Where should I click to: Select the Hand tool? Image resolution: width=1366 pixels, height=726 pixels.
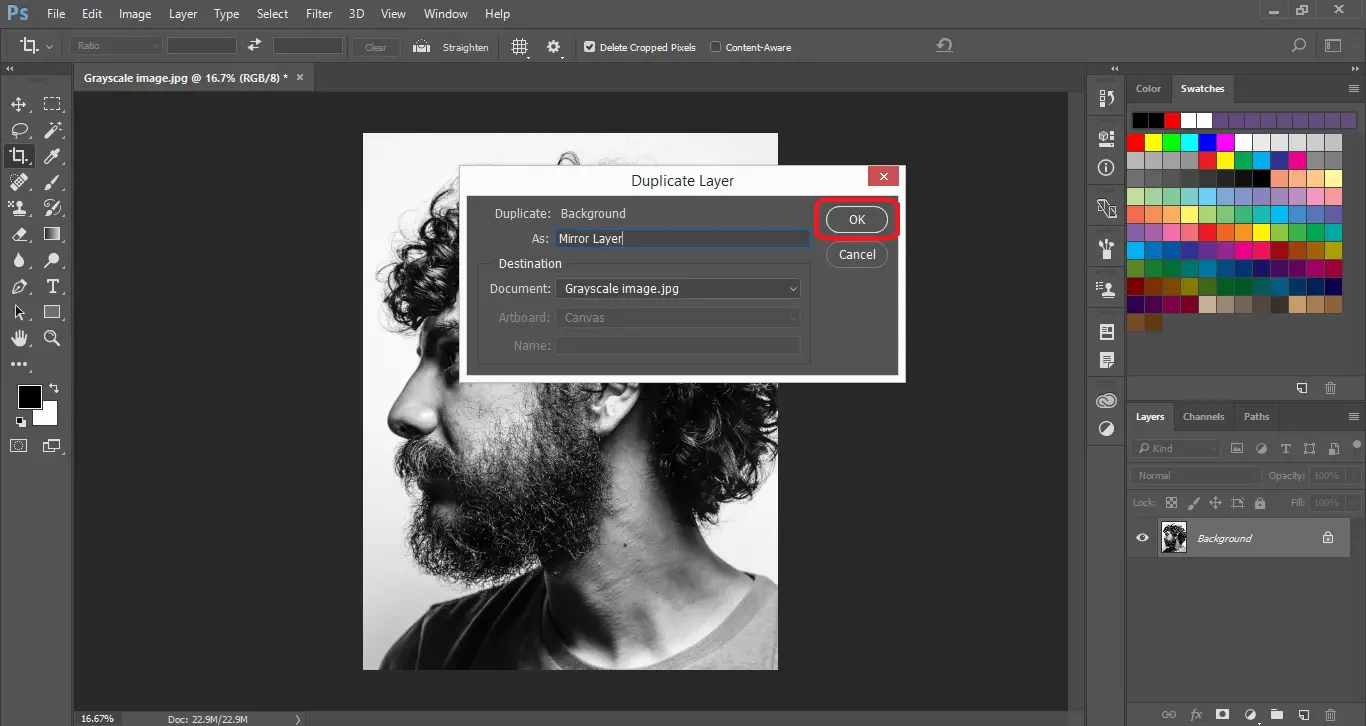point(18,339)
